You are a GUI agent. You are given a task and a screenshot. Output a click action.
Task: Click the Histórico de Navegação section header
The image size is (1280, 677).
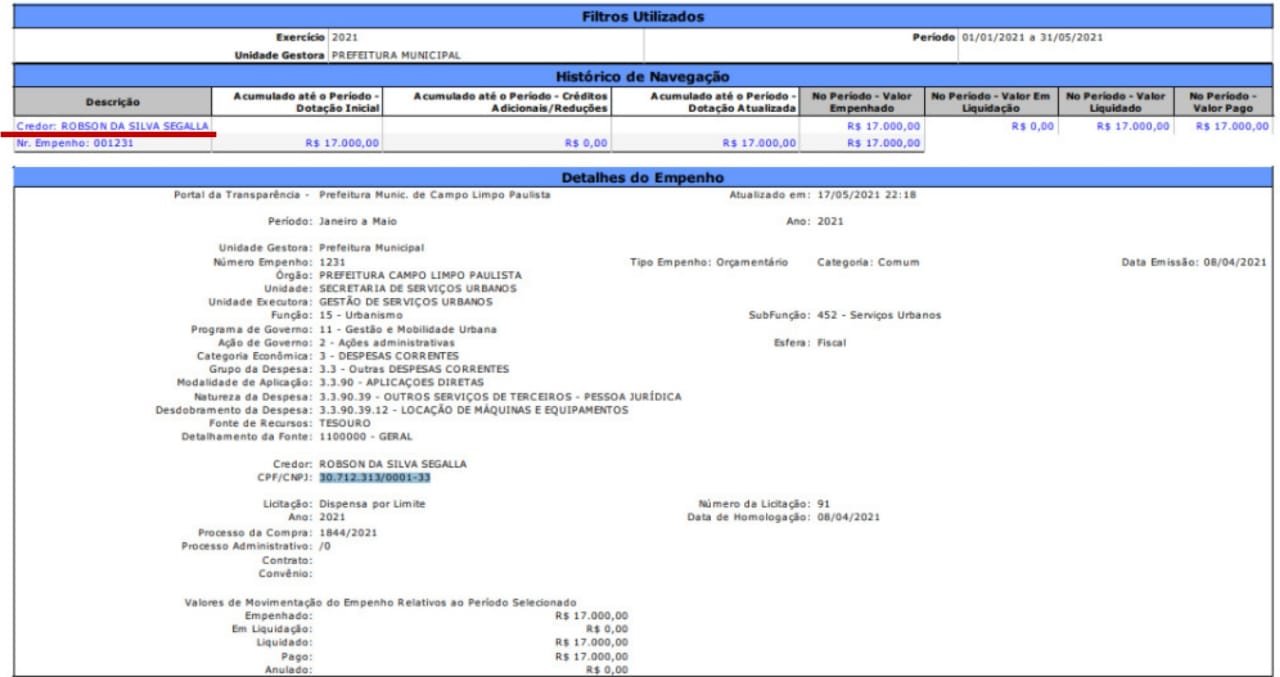643,76
